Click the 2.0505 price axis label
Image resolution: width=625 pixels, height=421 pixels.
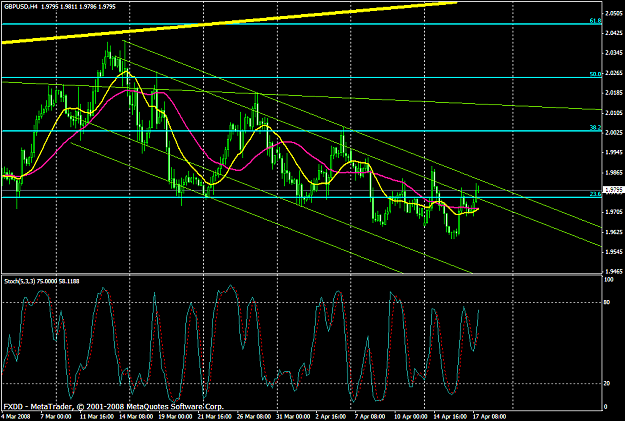(614, 14)
